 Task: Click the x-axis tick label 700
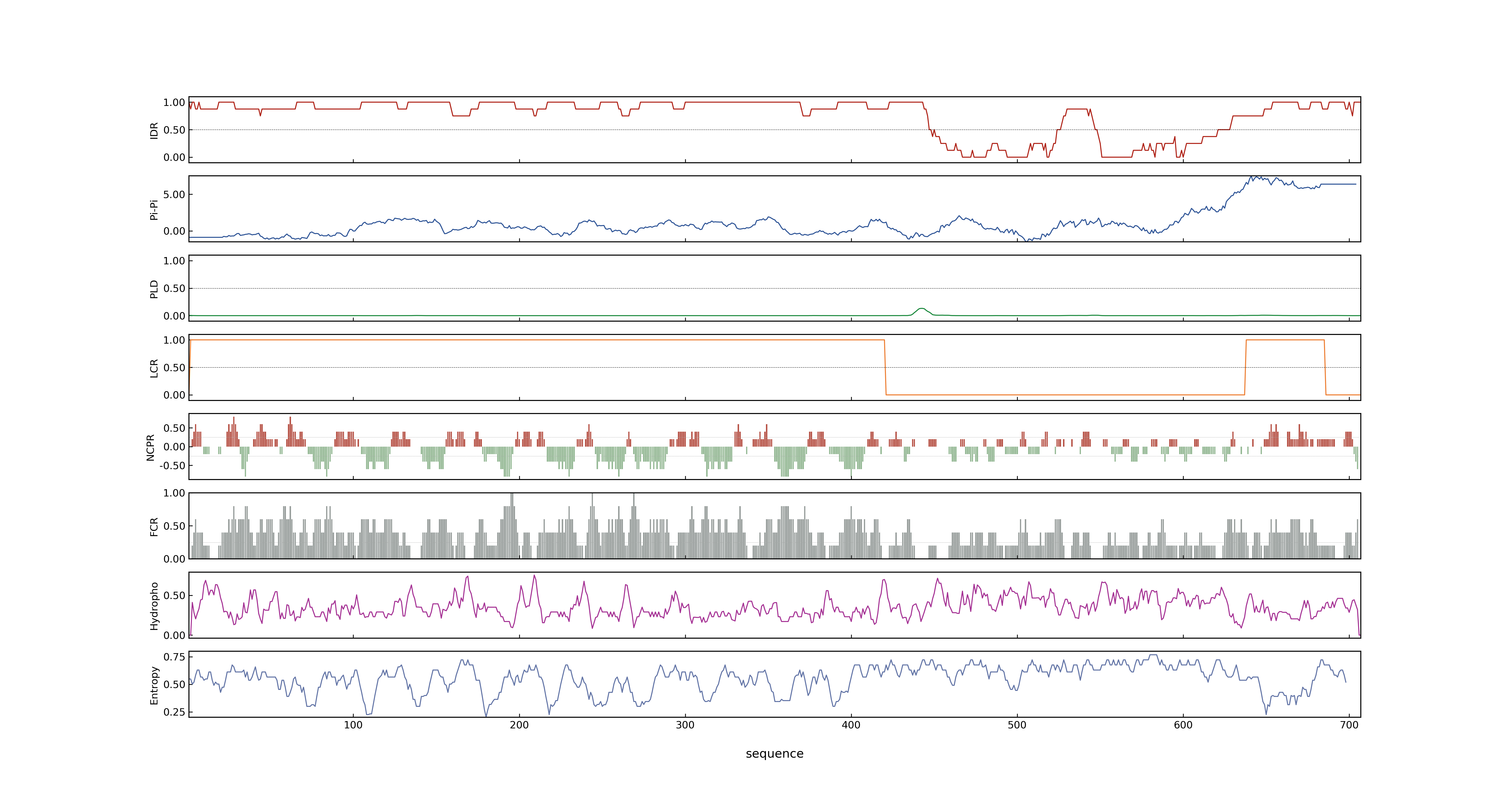pyautogui.click(x=1349, y=725)
